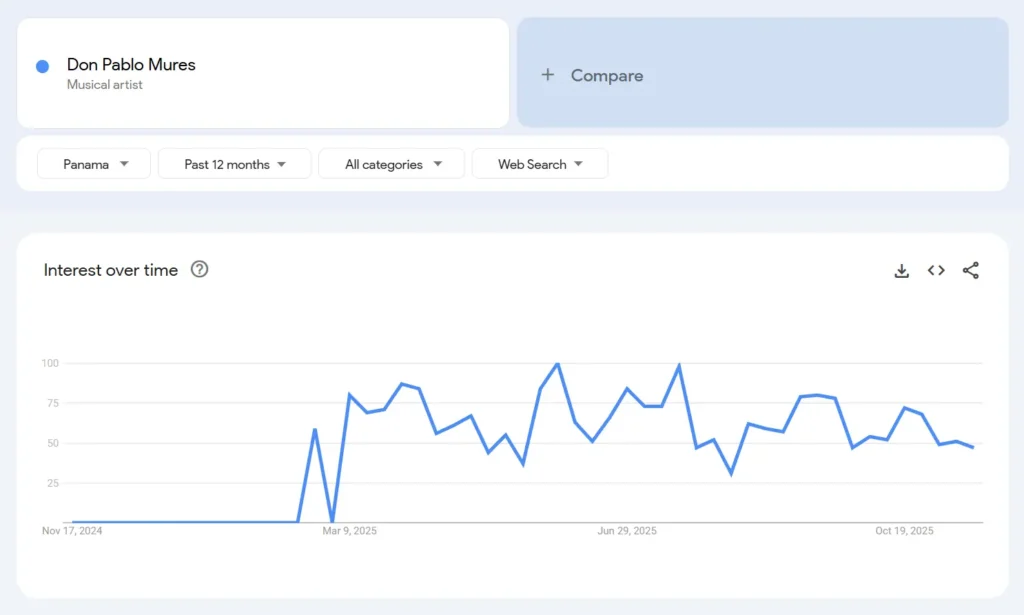Share the interest over time chart
This screenshot has width=1024, height=615.
coord(970,270)
